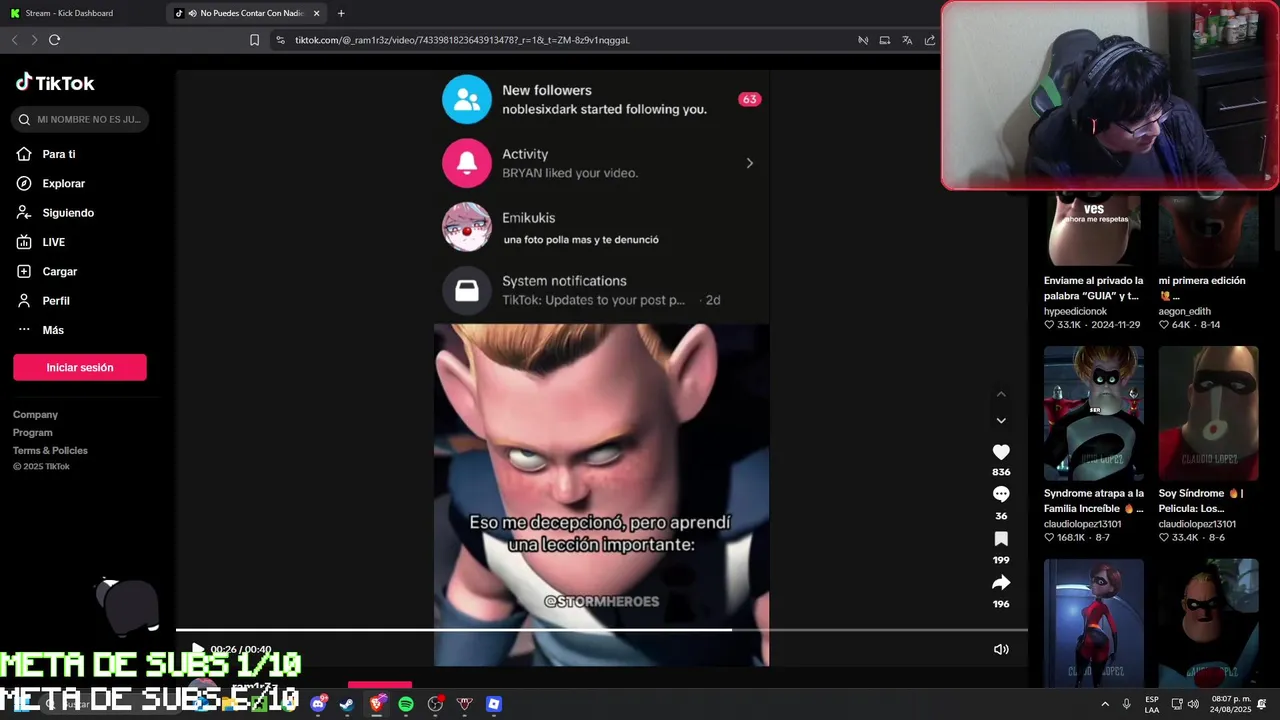Go to the next video with down chevron
Screen dimensions: 1280x720
[1001, 420]
